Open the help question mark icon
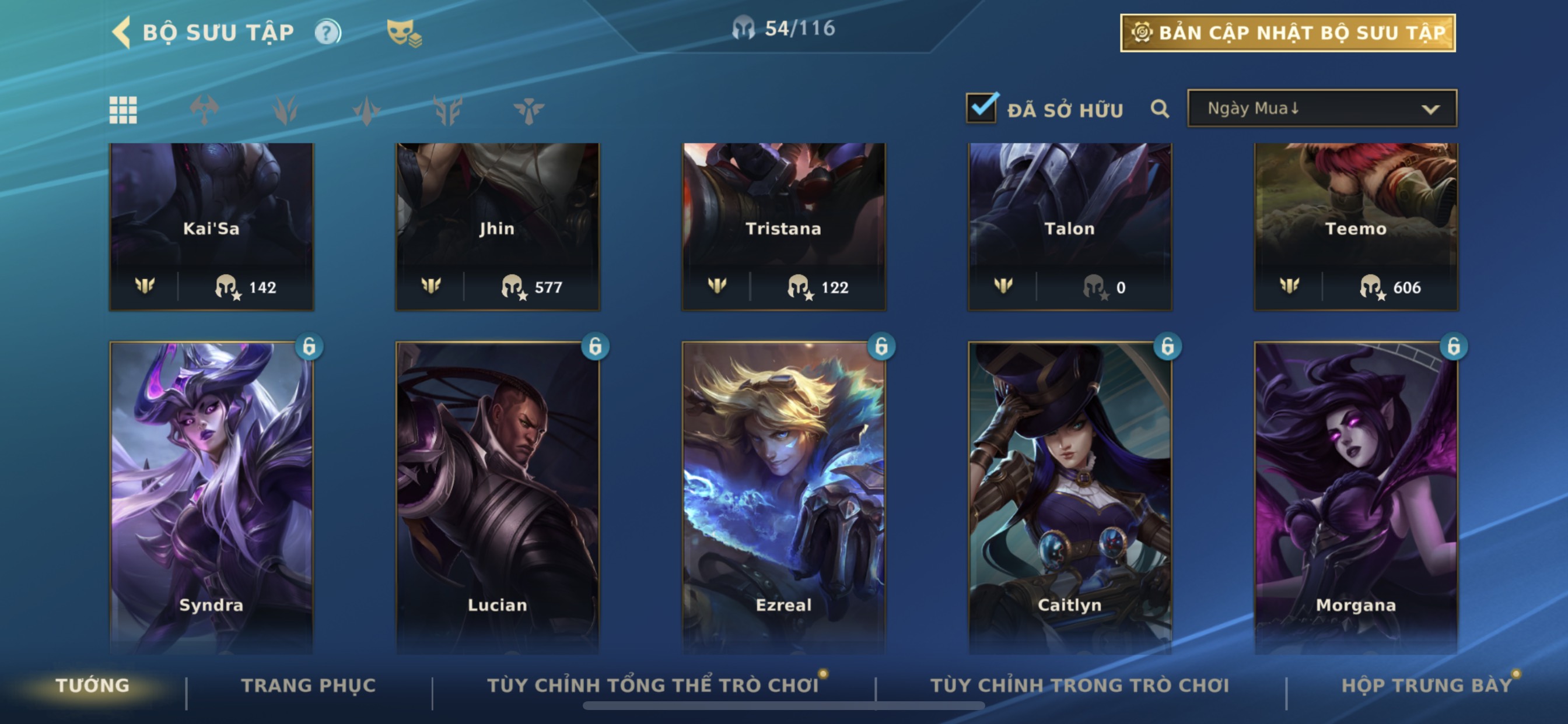Viewport: 1568px width, 724px height. (x=327, y=32)
